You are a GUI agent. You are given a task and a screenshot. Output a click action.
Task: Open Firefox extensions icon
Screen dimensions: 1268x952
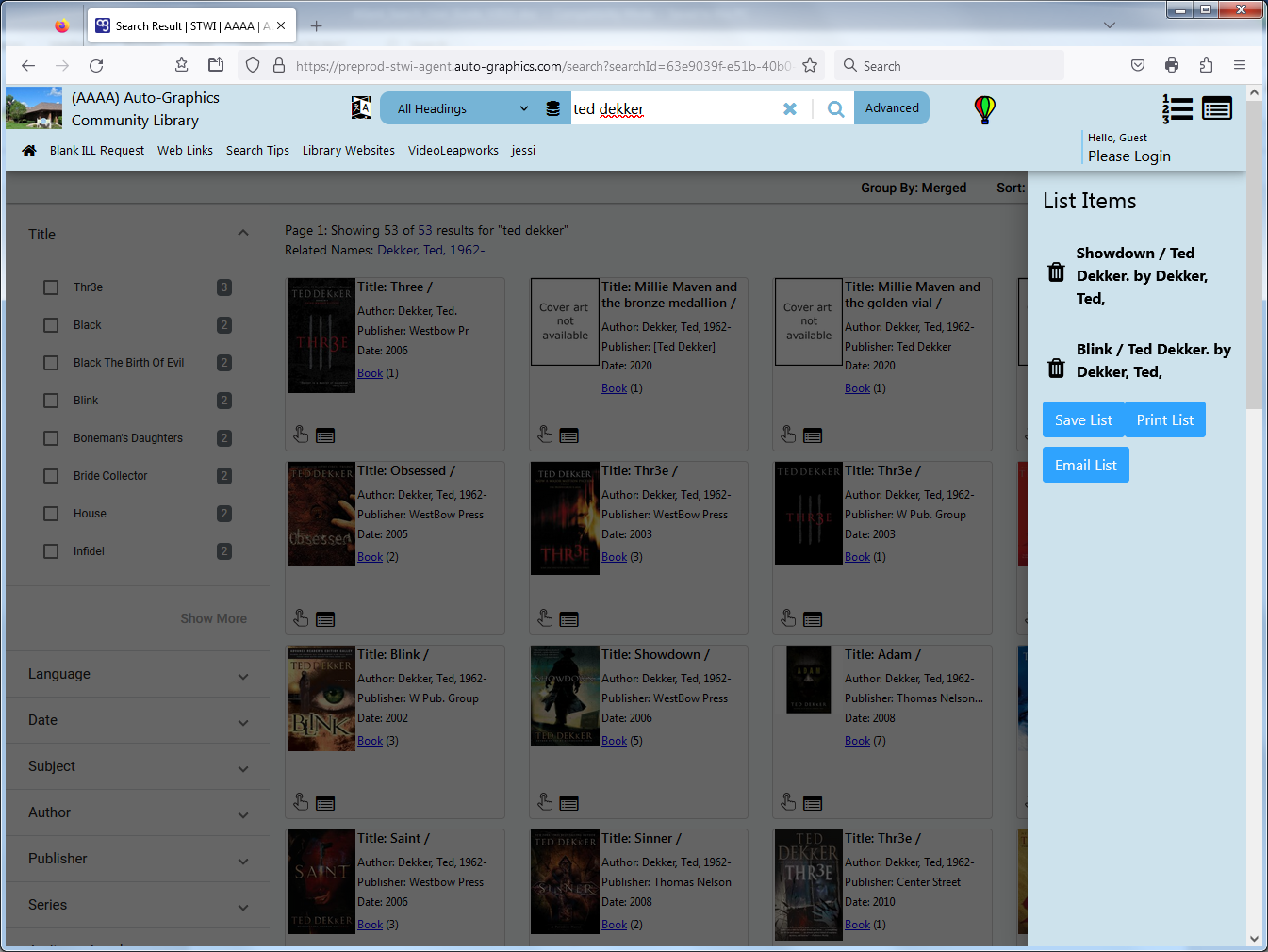[x=1206, y=66]
